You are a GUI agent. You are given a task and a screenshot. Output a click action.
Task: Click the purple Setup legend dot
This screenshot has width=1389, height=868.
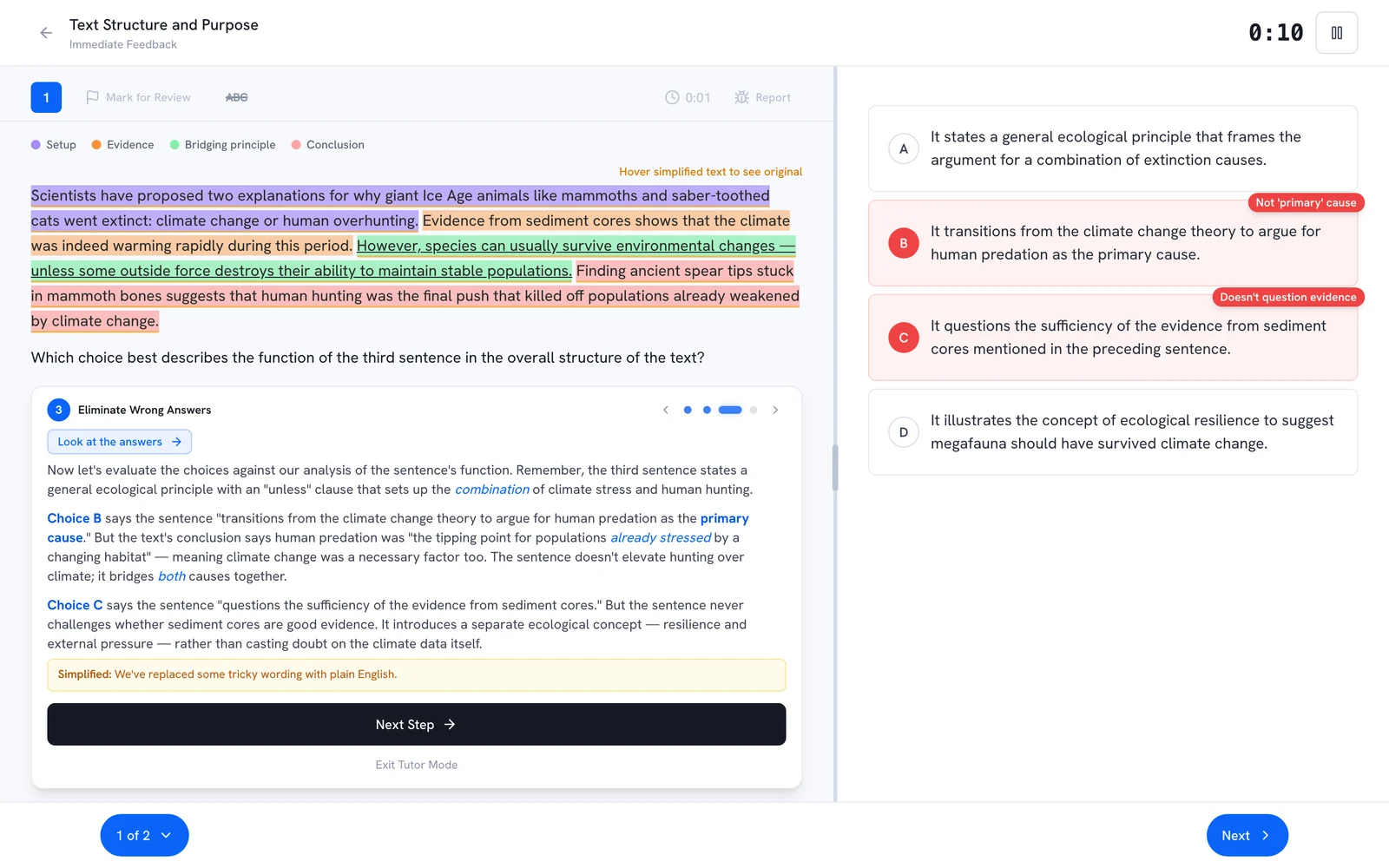tap(36, 145)
